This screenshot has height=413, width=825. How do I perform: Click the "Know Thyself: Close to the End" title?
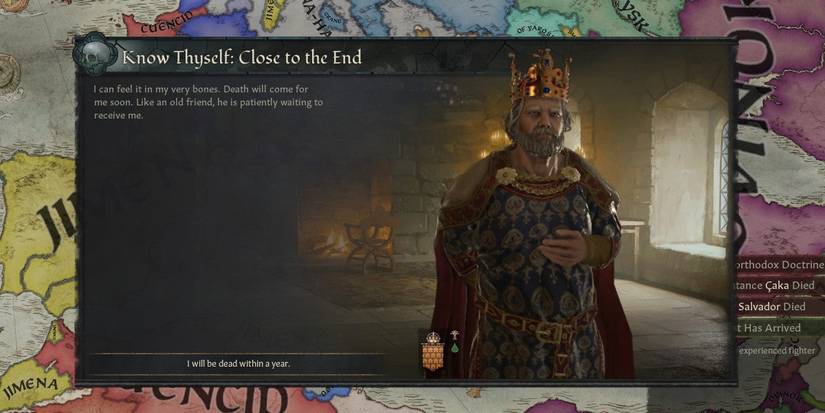tap(242, 57)
